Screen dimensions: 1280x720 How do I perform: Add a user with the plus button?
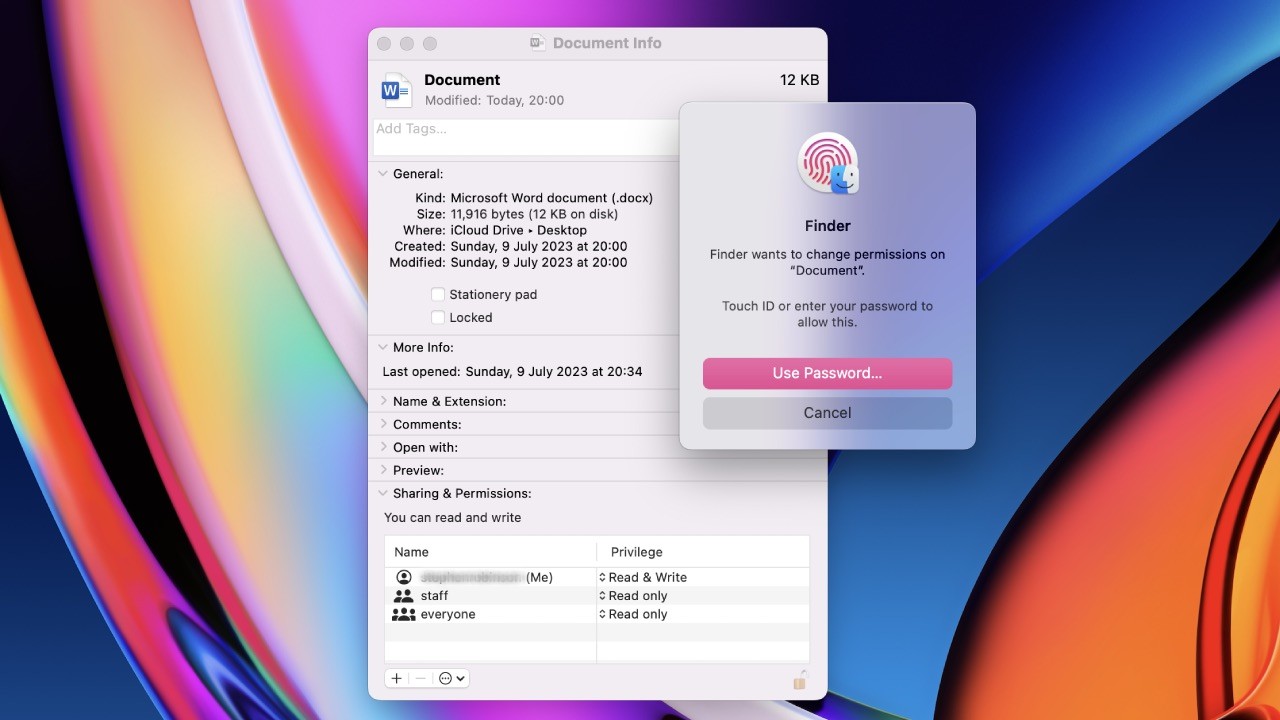[x=397, y=678]
